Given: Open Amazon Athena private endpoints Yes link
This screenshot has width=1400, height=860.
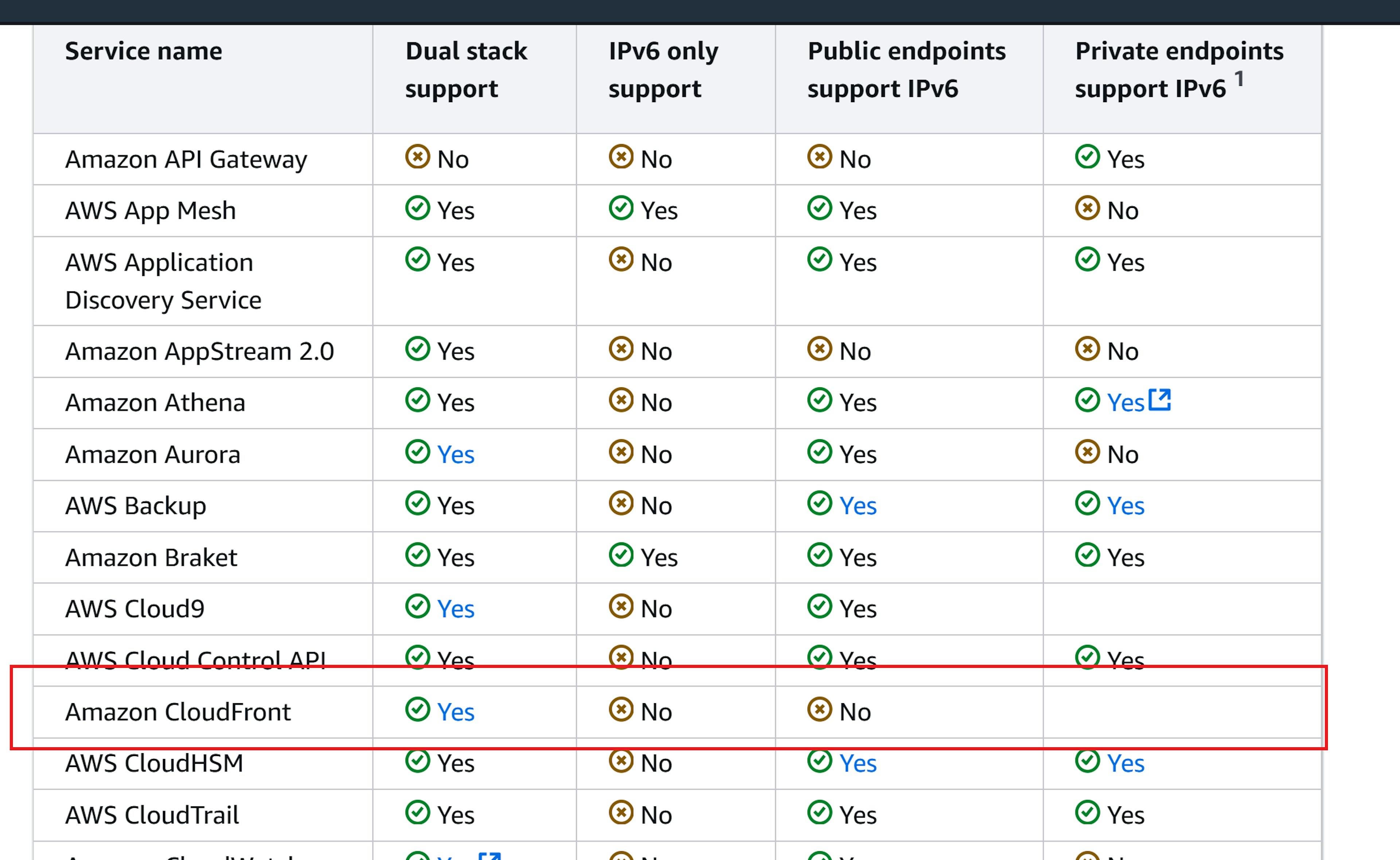Looking at the screenshot, I should pyautogui.click(x=1125, y=403).
